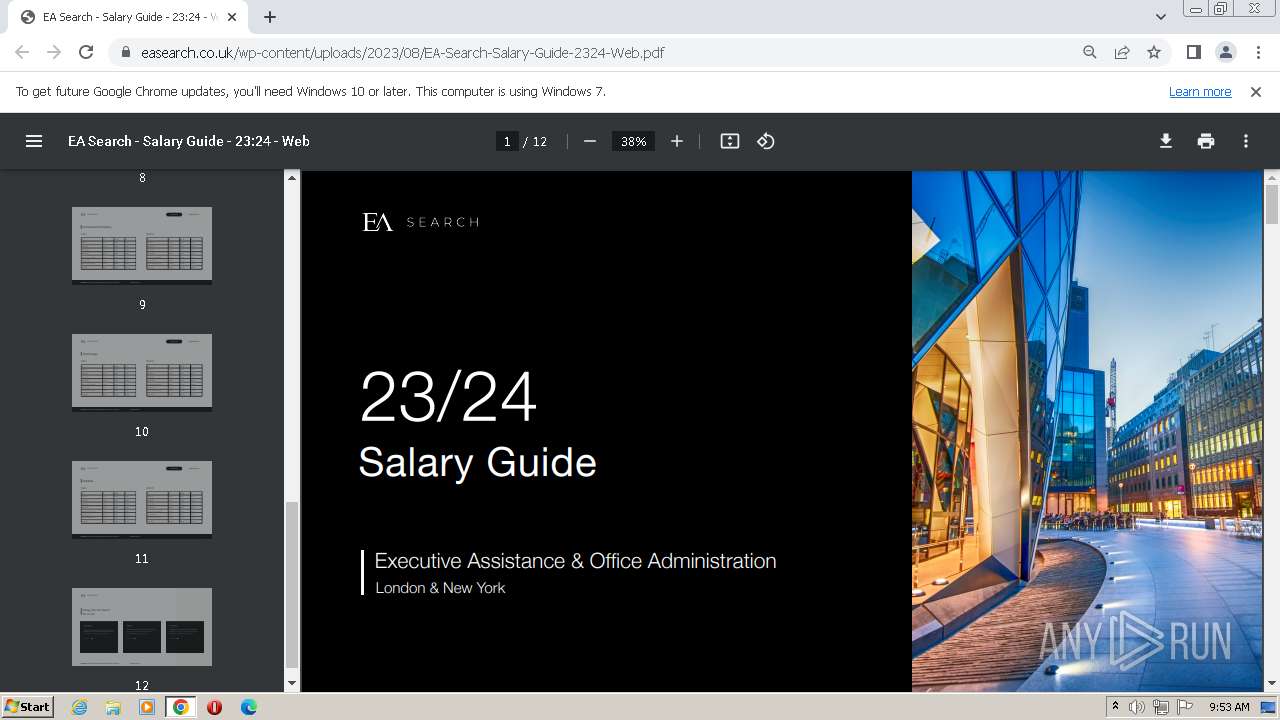Open the Action Center flag icon

(x=1185, y=707)
